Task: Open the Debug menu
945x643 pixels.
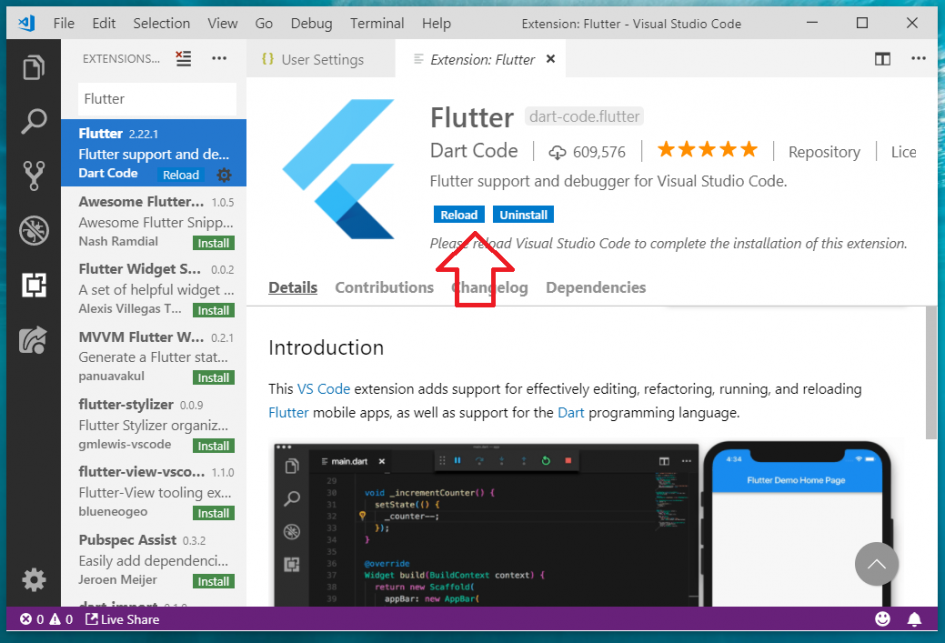Action: click(x=311, y=23)
